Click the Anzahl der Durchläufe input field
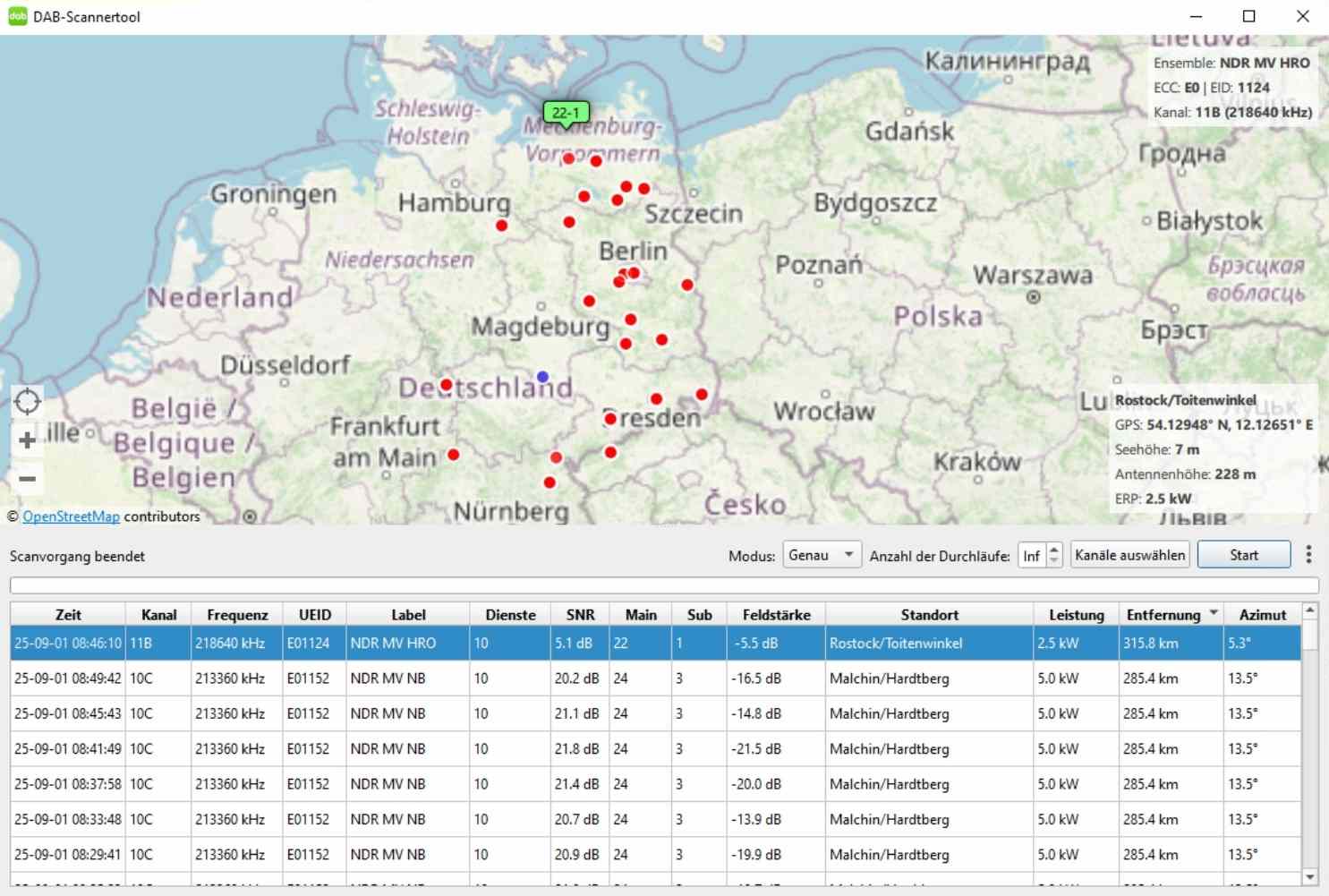Screen dimensions: 1329x896 [x=1032, y=556]
